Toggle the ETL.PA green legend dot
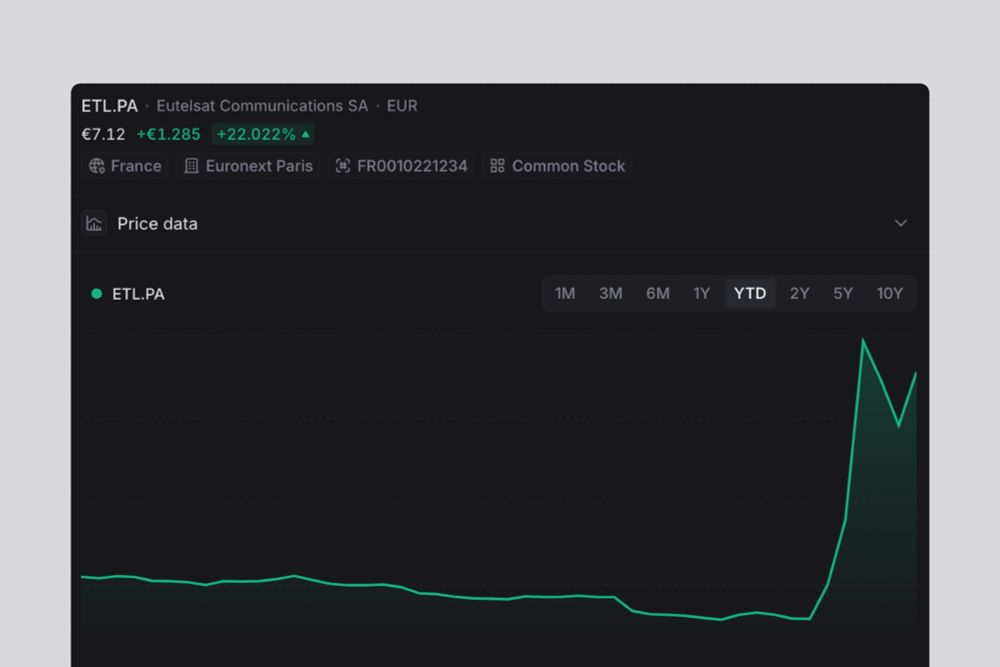 [97, 294]
